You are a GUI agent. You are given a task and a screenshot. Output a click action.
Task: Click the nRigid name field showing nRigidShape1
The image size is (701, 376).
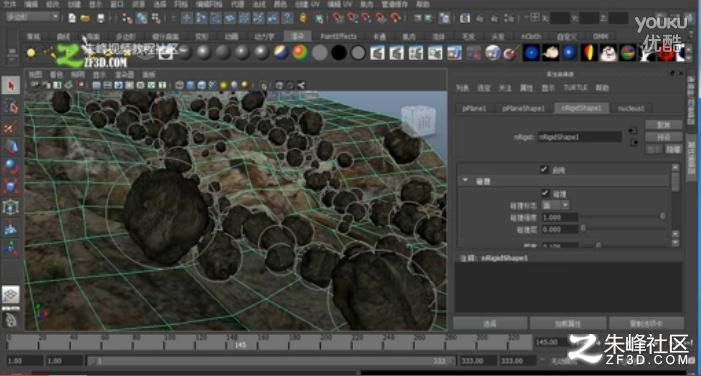pos(579,137)
